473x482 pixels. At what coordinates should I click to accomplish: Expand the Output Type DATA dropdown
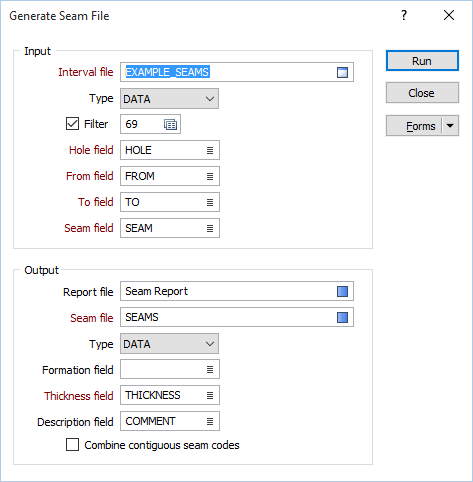coord(169,344)
